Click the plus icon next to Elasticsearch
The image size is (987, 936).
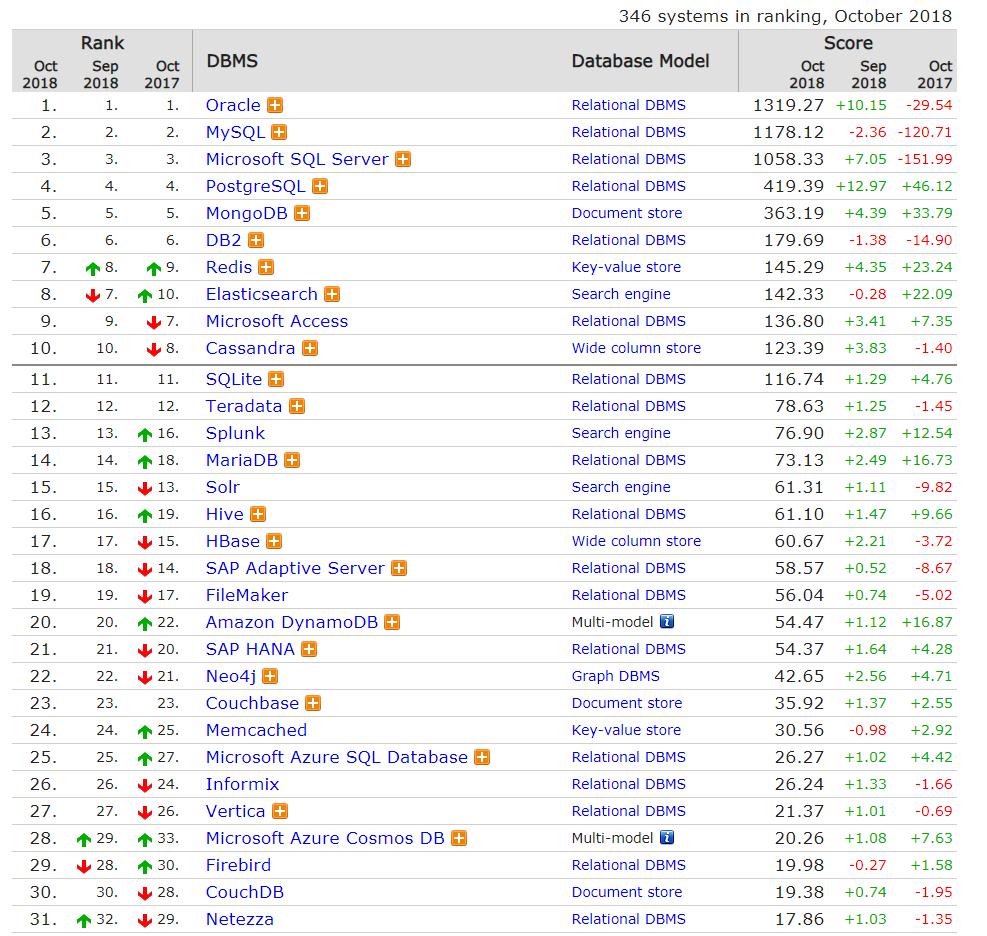(x=332, y=295)
